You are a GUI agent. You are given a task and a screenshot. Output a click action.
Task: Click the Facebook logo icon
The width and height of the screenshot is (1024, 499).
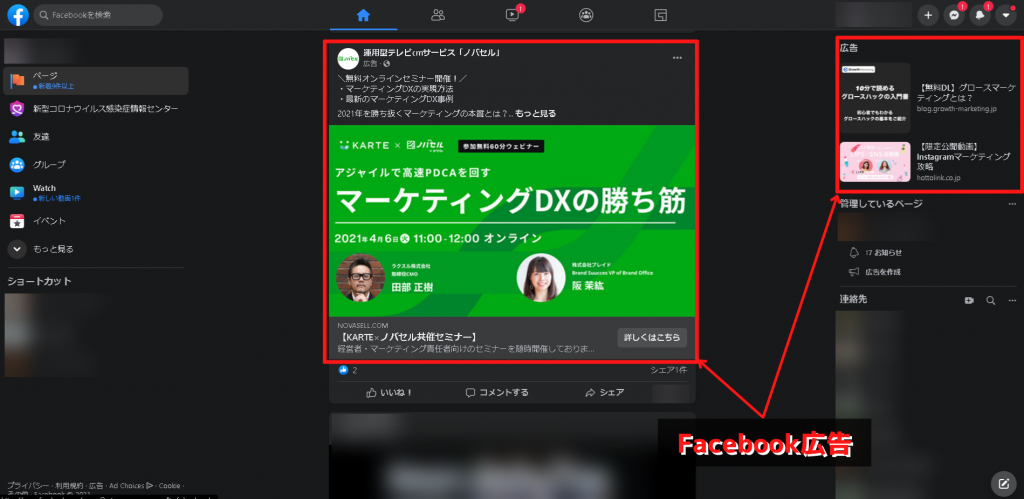tap(18, 15)
